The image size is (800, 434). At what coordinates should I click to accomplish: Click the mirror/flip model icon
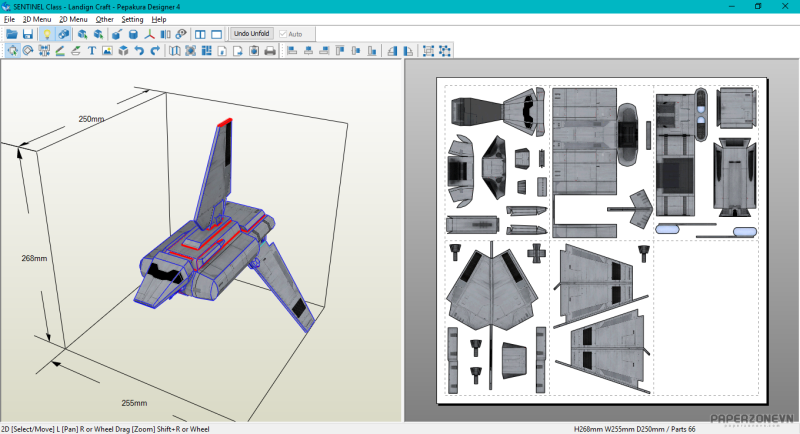pyautogui.click(x=165, y=34)
